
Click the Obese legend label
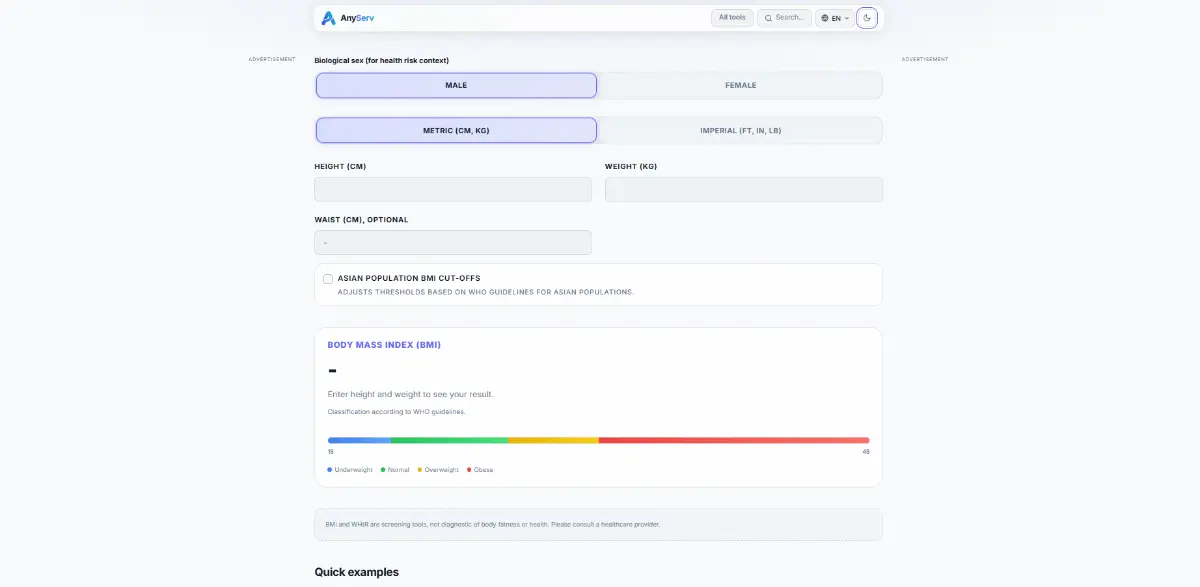coord(483,470)
